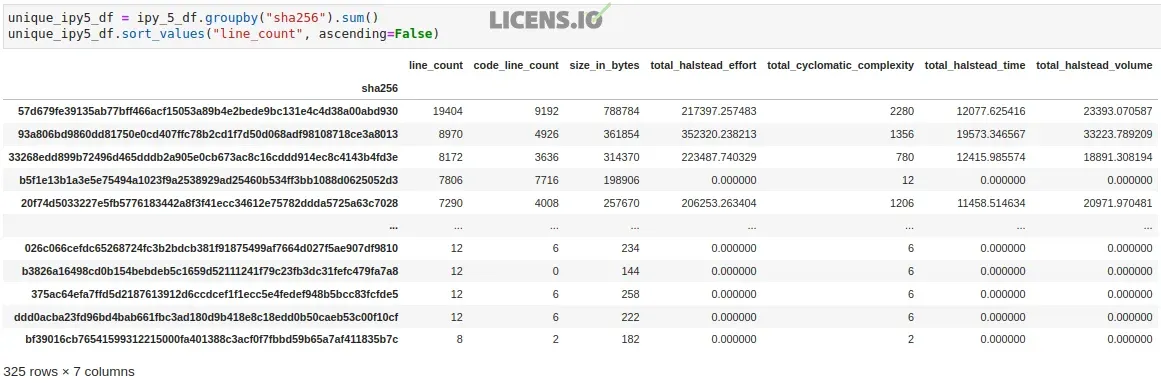Select the hash starting with 026c066cefdc6526
Screen dimensions: 1161x383
pos(211,248)
